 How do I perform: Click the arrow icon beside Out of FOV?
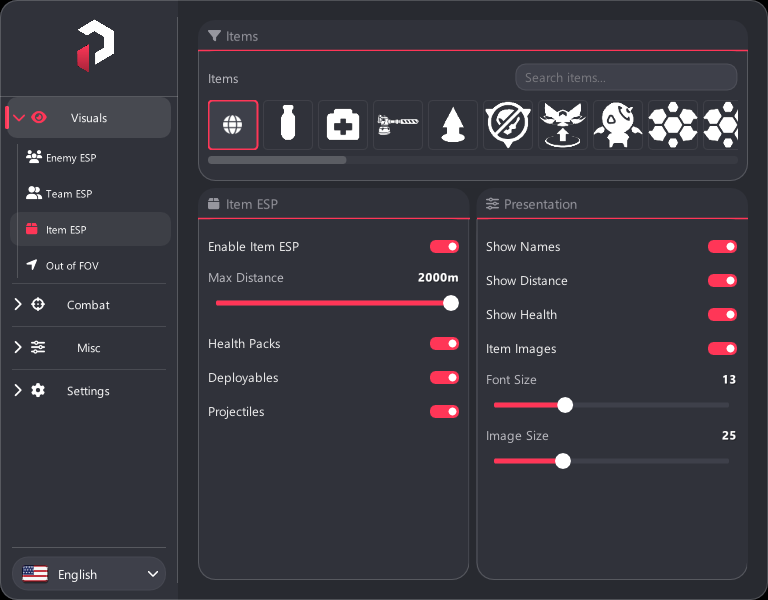point(32,264)
